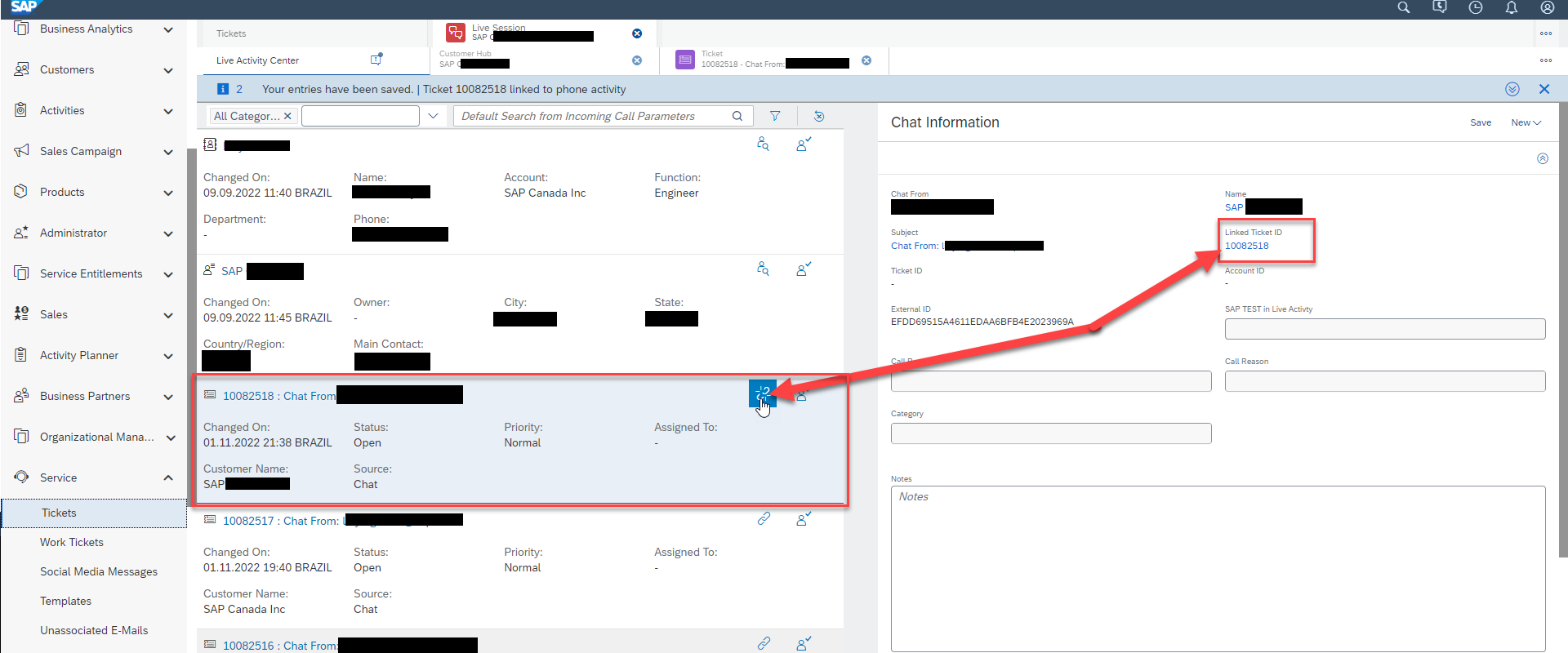Click Save in Chat Information
1568x653 pixels.
[x=1481, y=122]
